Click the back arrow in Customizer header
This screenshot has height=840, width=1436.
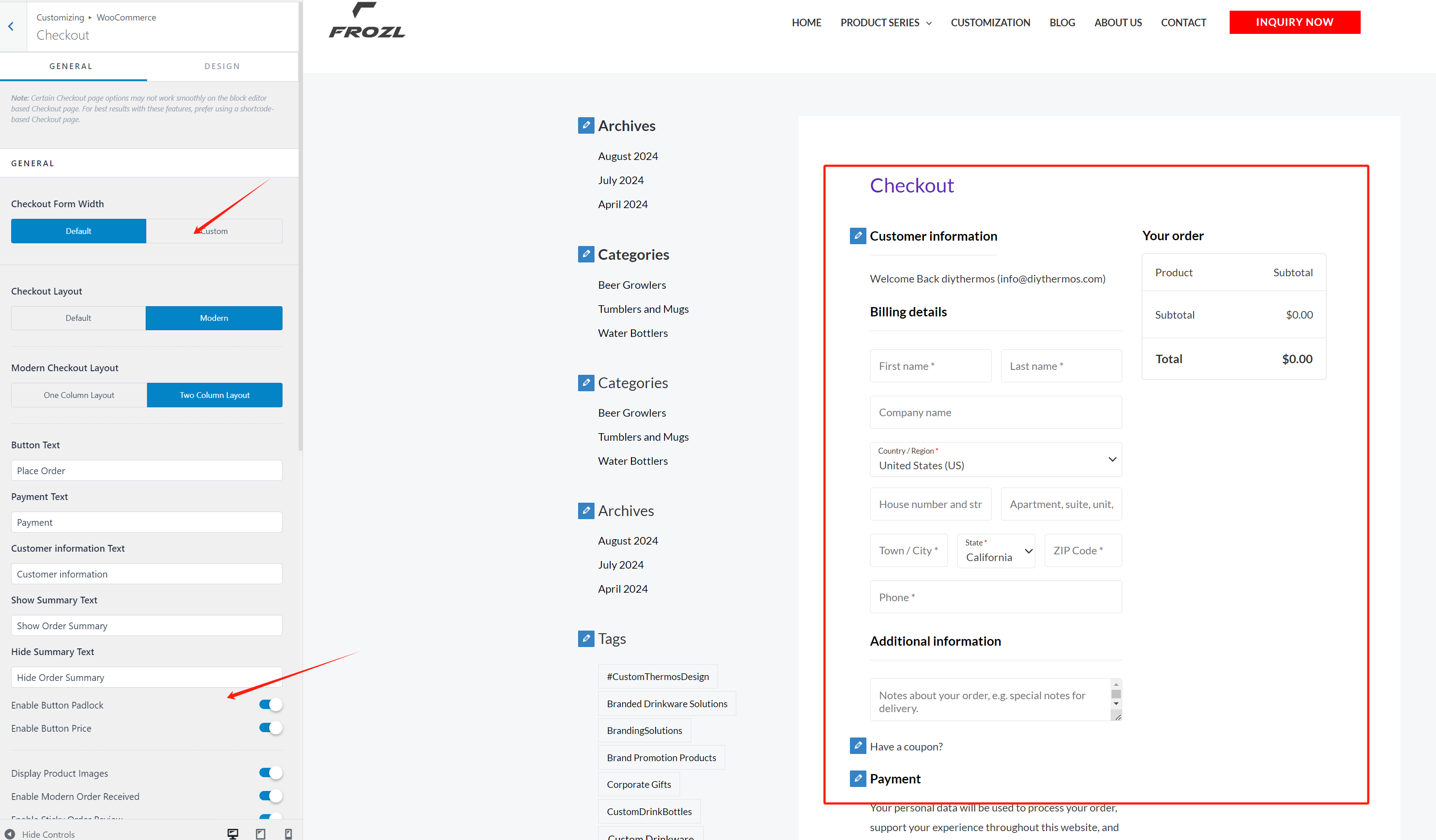coord(11,26)
